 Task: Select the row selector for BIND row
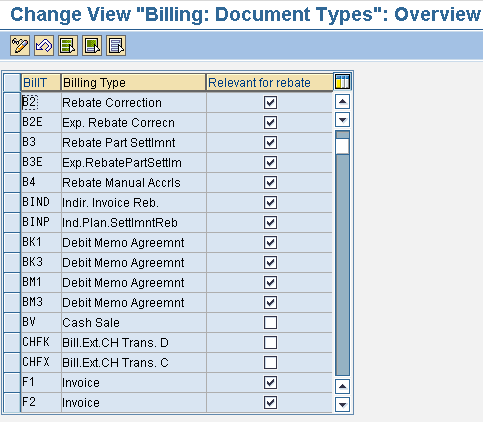click(x=12, y=202)
